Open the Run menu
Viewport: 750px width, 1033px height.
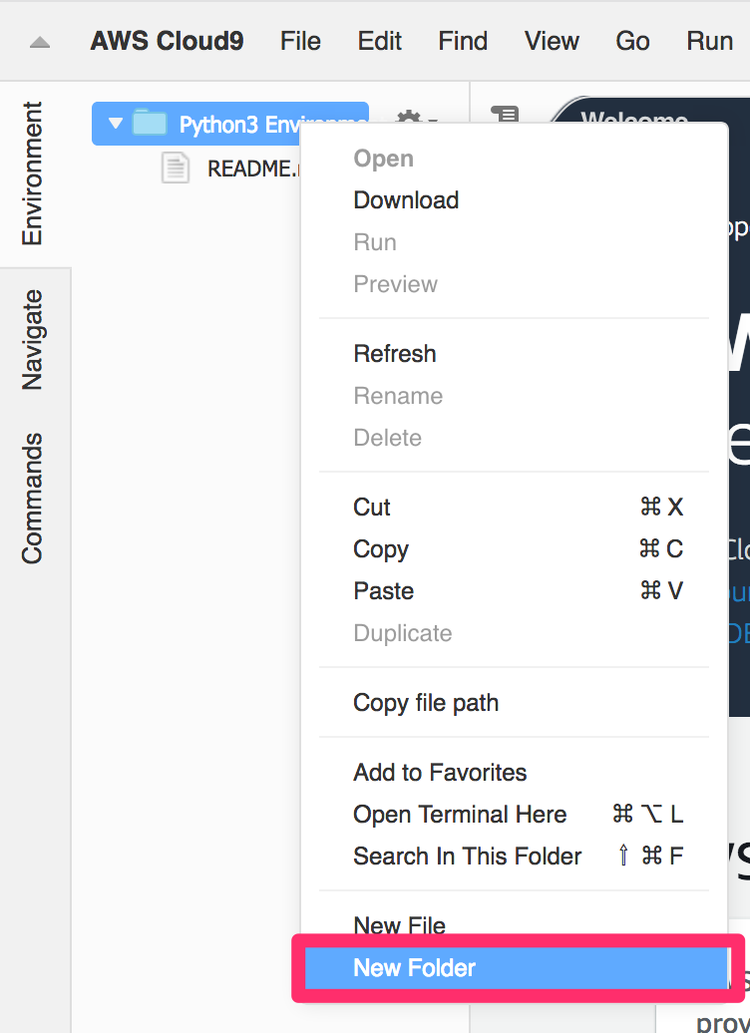[709, 41]
